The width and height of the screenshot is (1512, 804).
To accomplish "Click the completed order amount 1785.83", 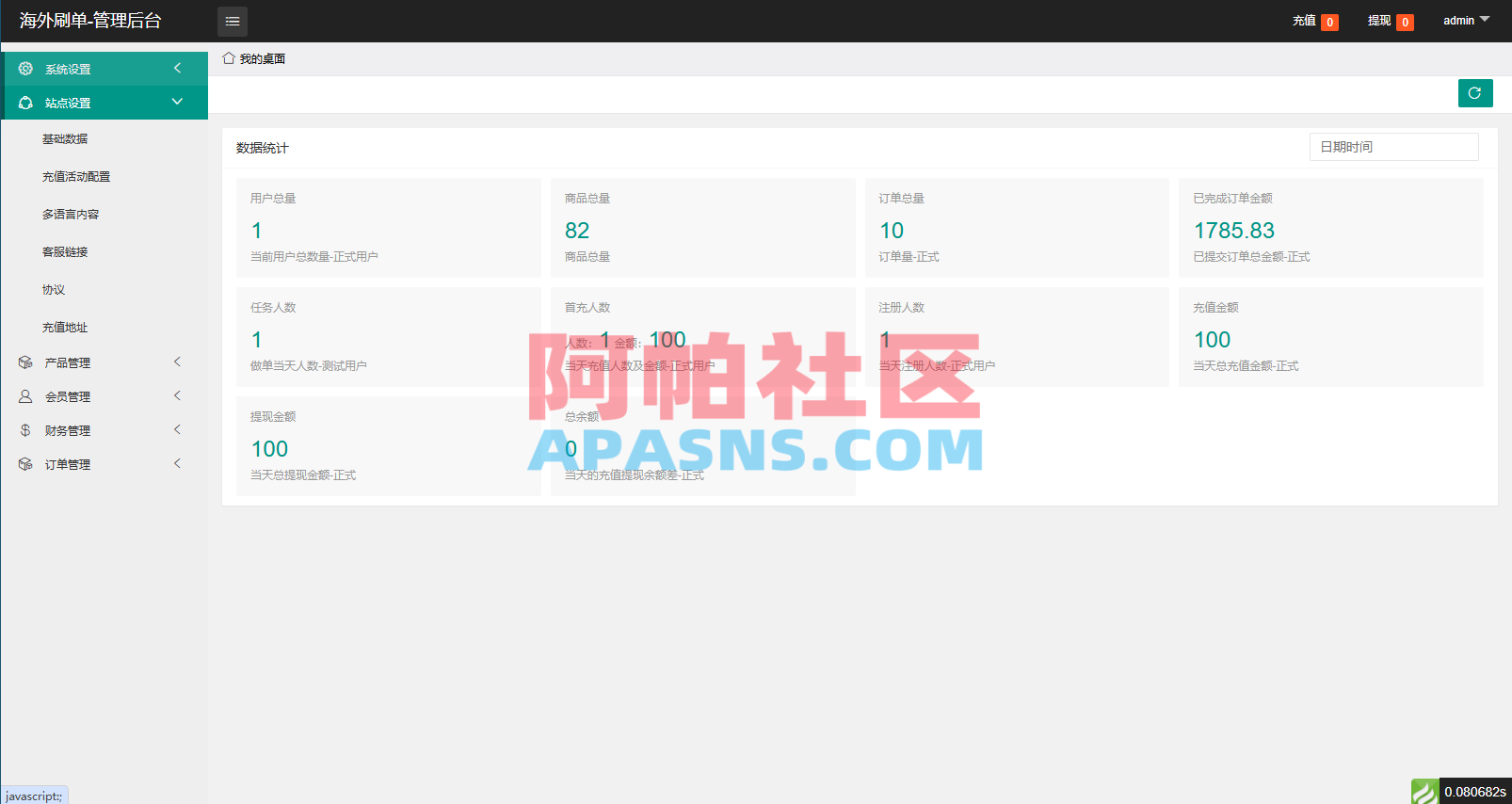I will pyautogui.click(x=1234, y=231).
